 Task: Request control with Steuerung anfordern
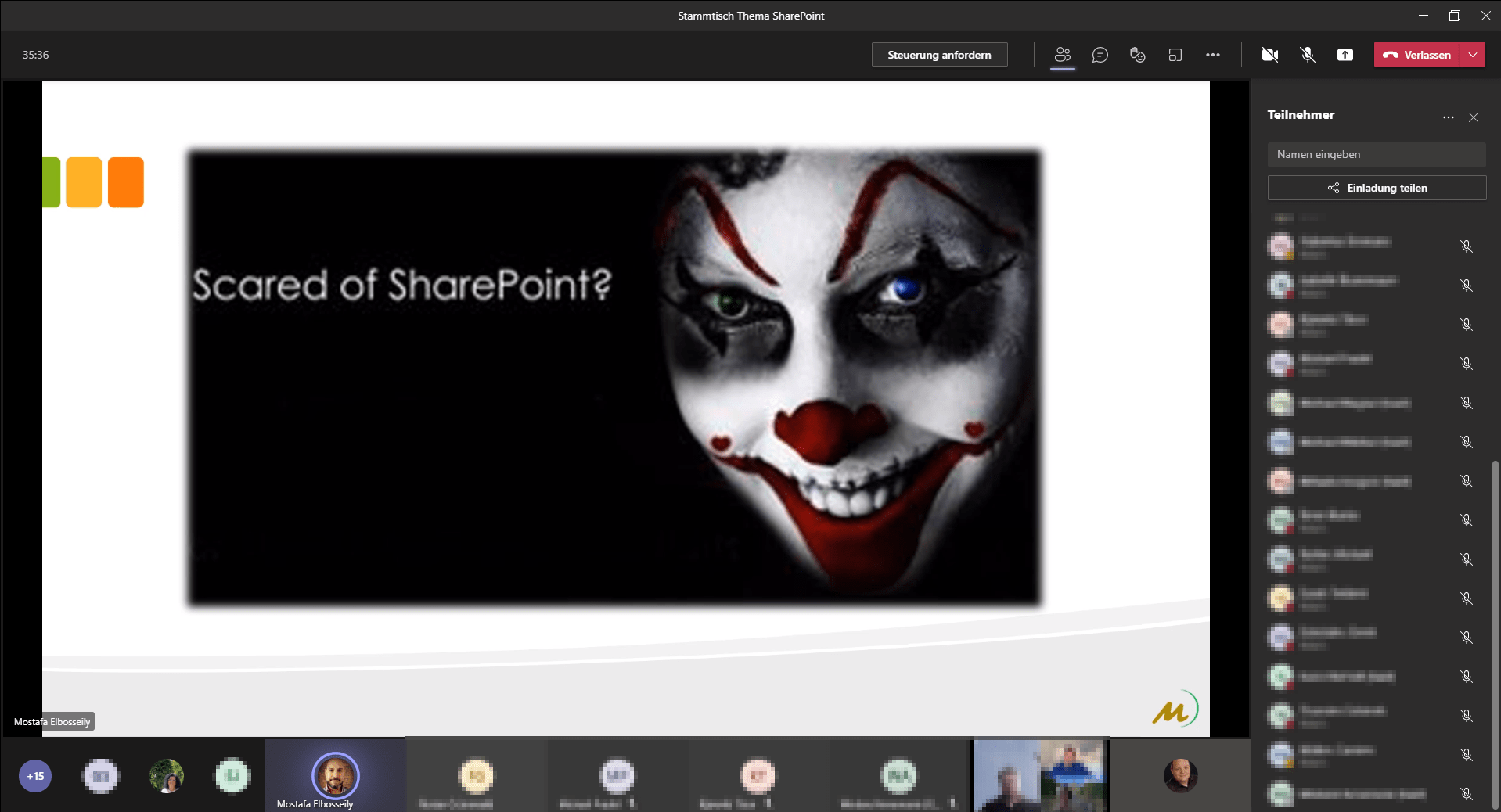[x=939, y=55]
